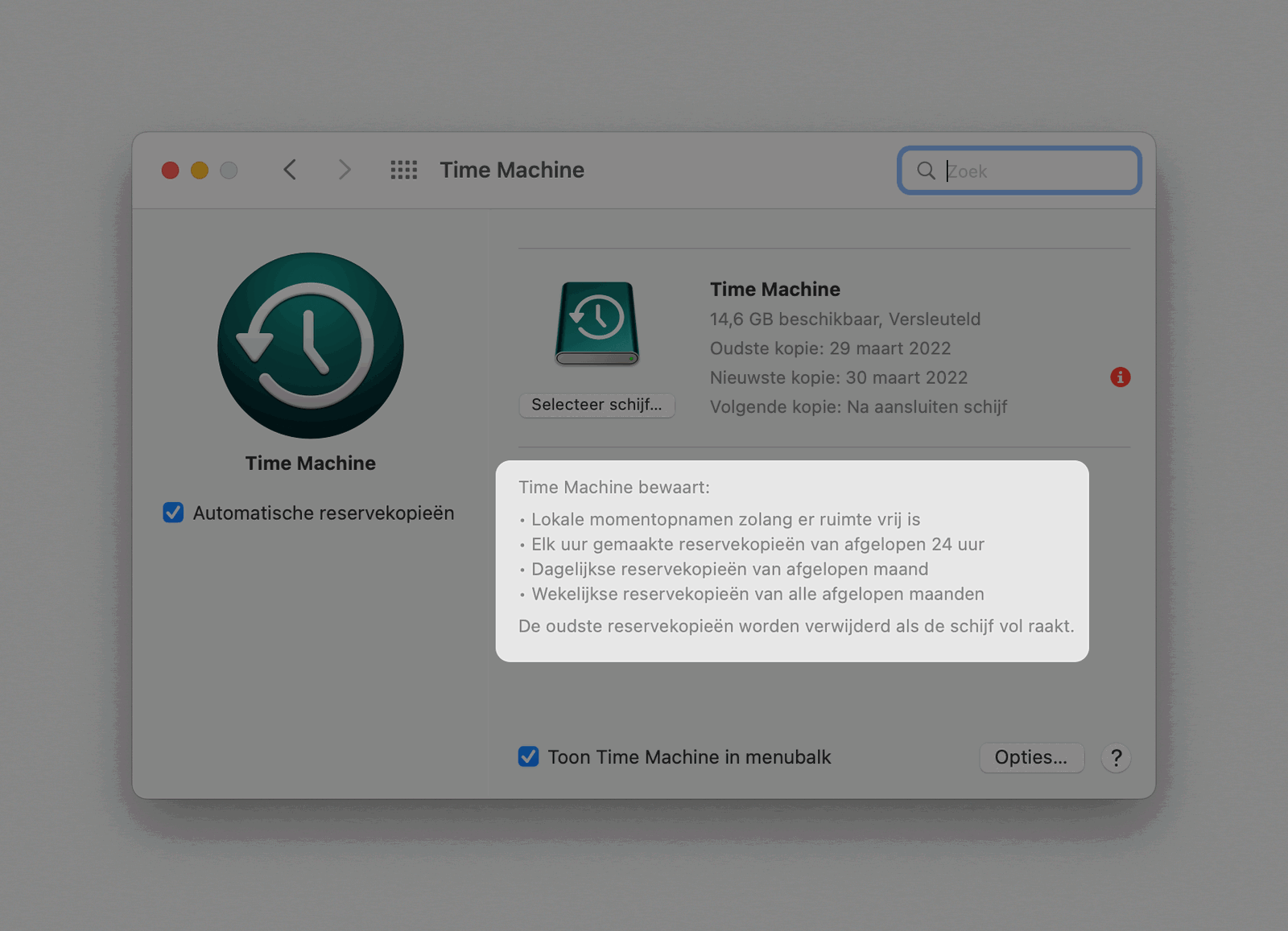
Task: Disable Automatische reservekopieën checkbox
Action: point(173,513)
